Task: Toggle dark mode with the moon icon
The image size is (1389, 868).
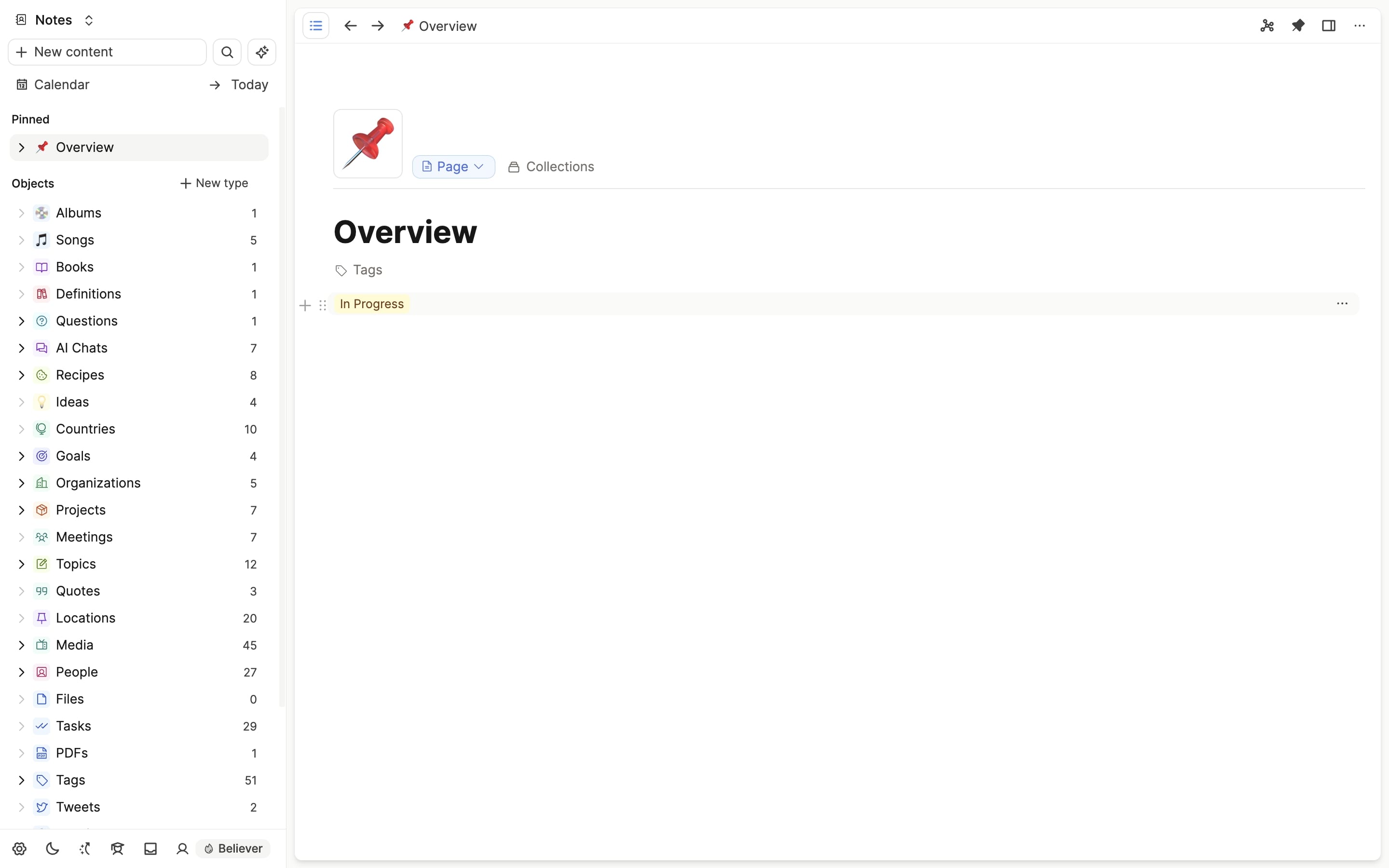Action: [x=52, y=849]
